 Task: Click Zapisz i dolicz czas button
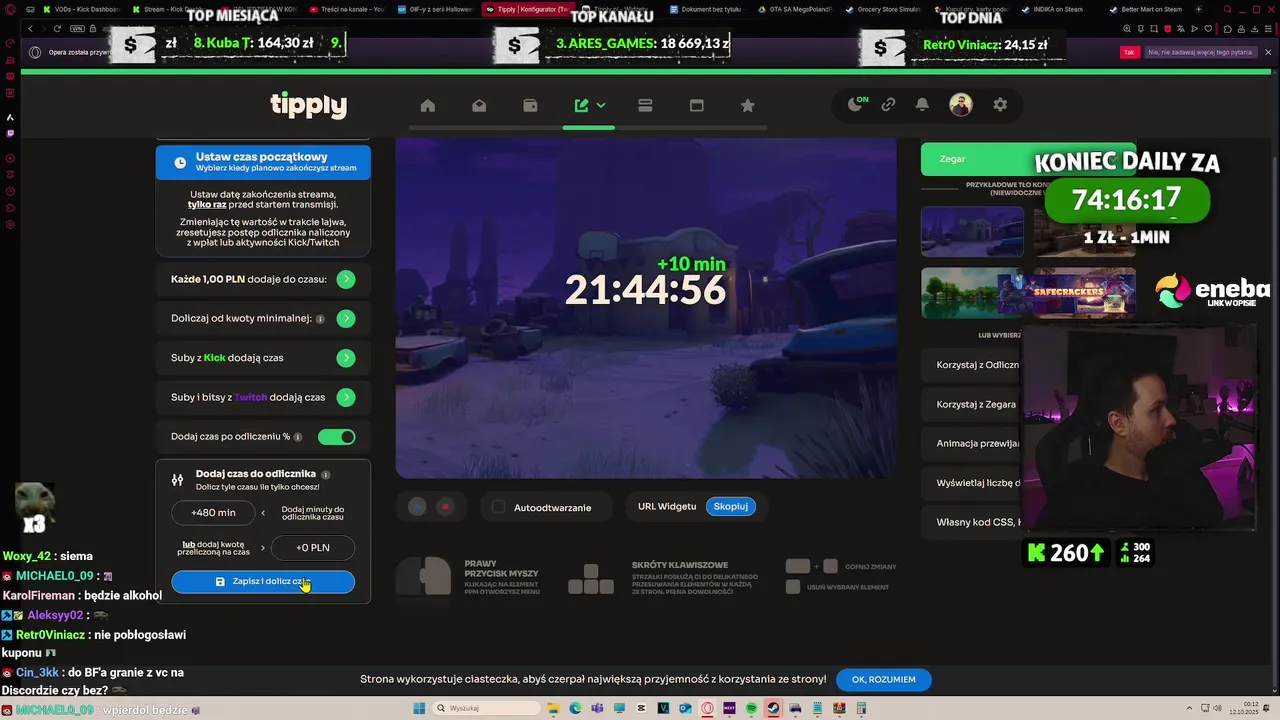(x=263, y=582)
